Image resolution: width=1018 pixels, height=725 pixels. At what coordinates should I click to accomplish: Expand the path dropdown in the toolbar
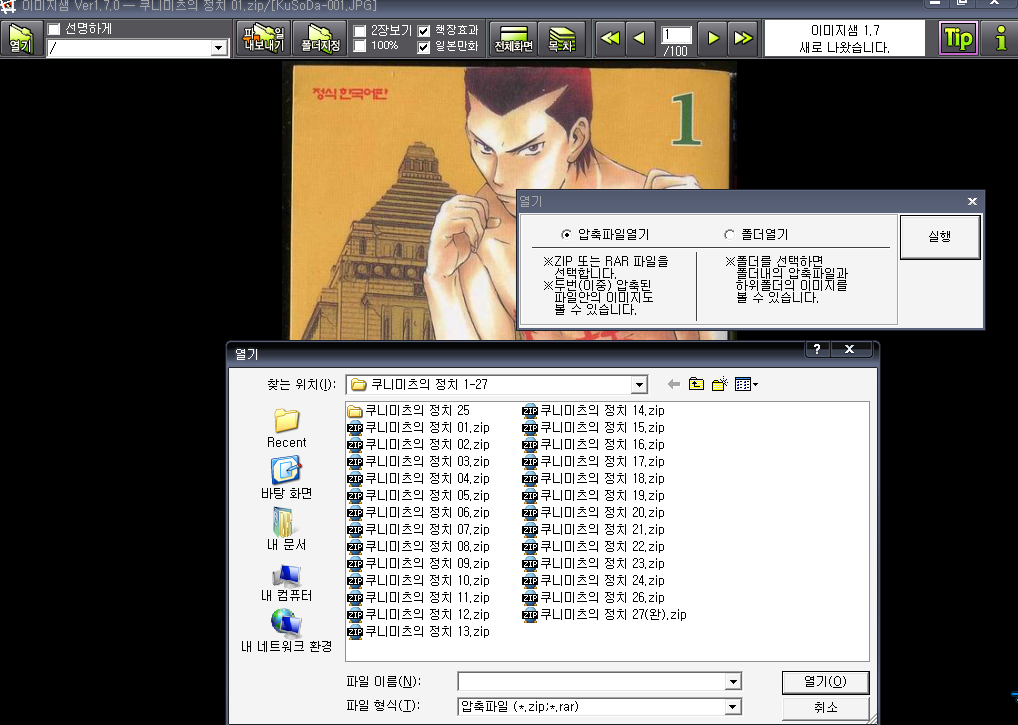click(218, 47)
